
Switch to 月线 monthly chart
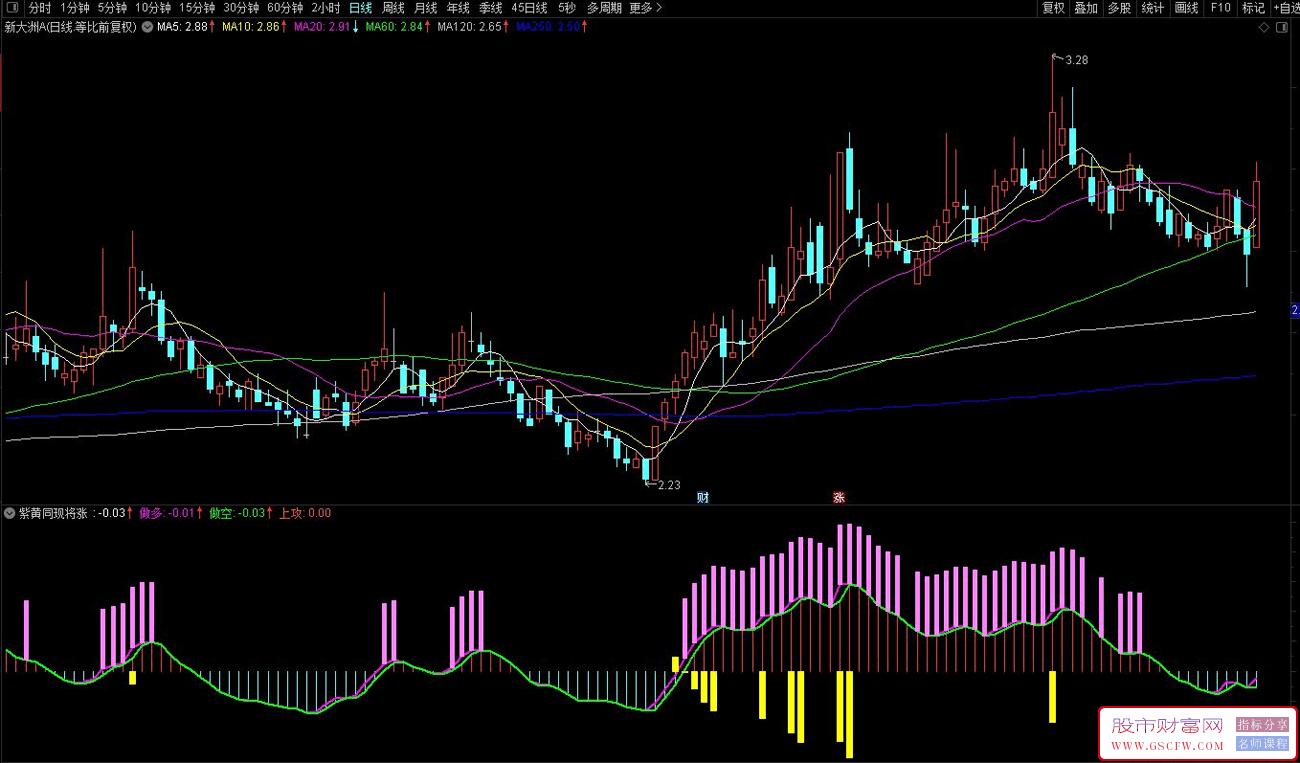[x=426, y=8]
